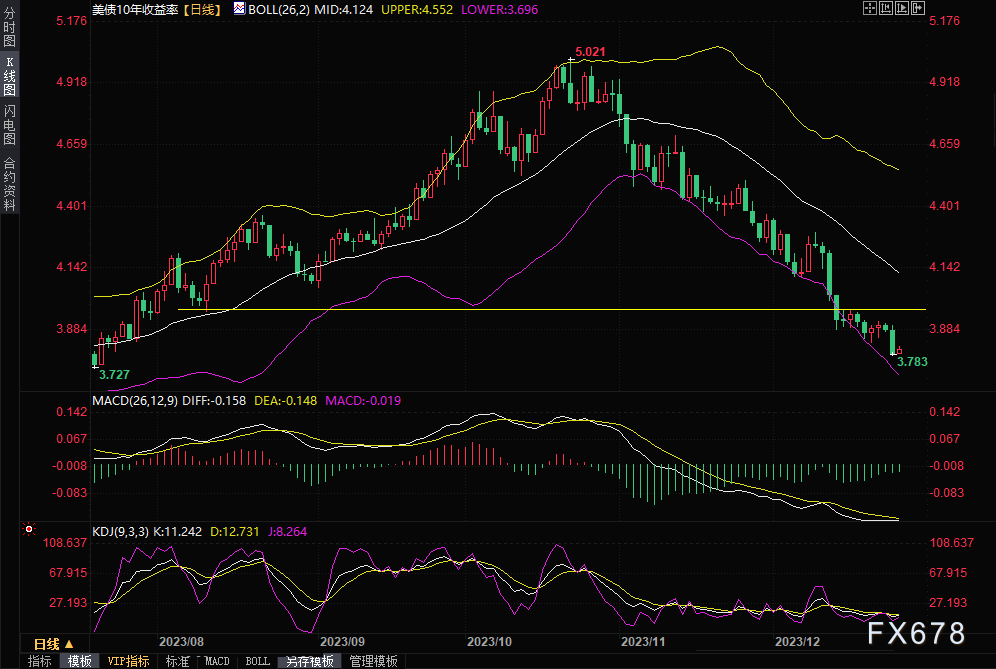Select the 模板 tab at bottom
996x669 pixels.
point(79,661)
